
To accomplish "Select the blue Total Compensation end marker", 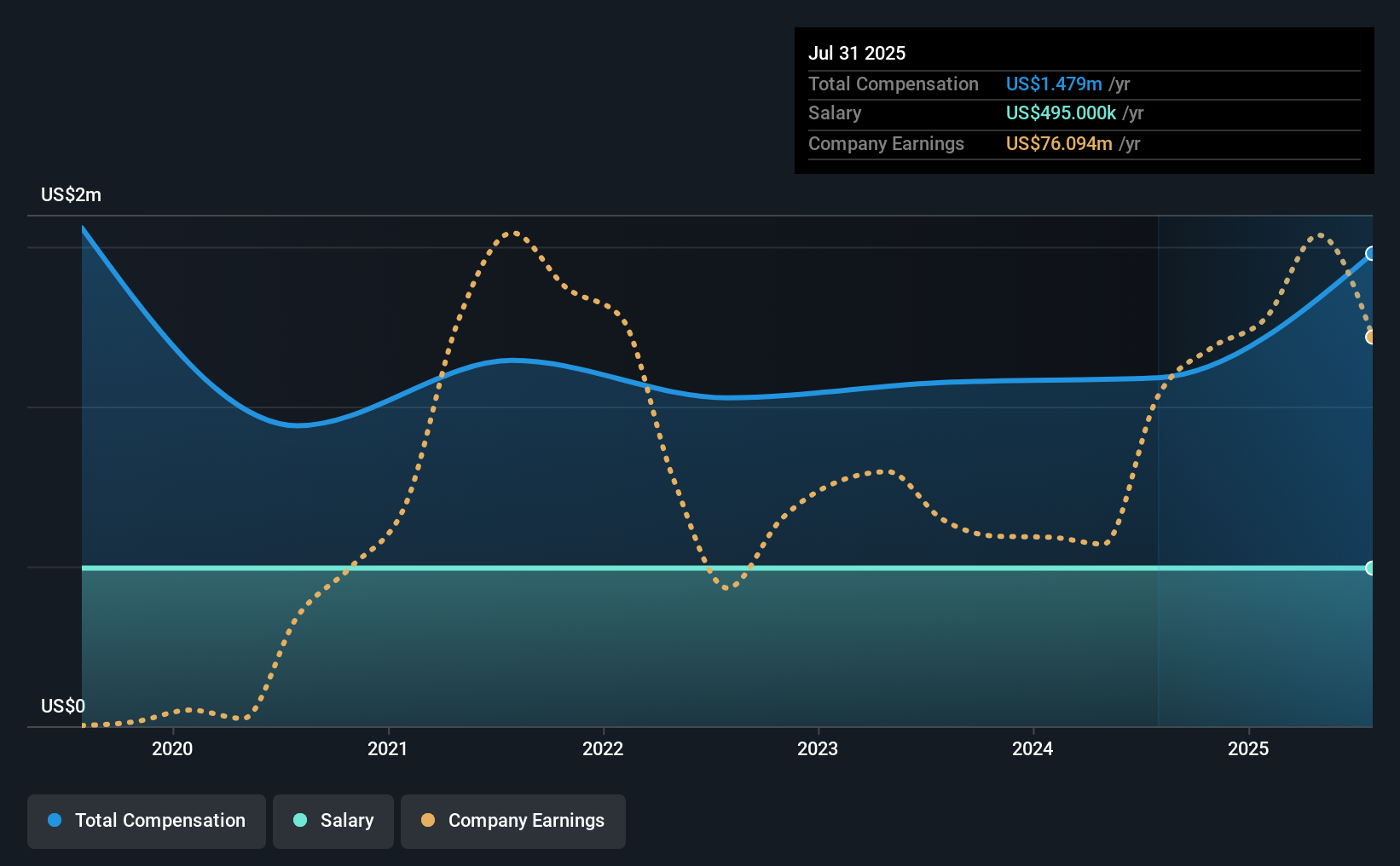I will coord(1371,253).
